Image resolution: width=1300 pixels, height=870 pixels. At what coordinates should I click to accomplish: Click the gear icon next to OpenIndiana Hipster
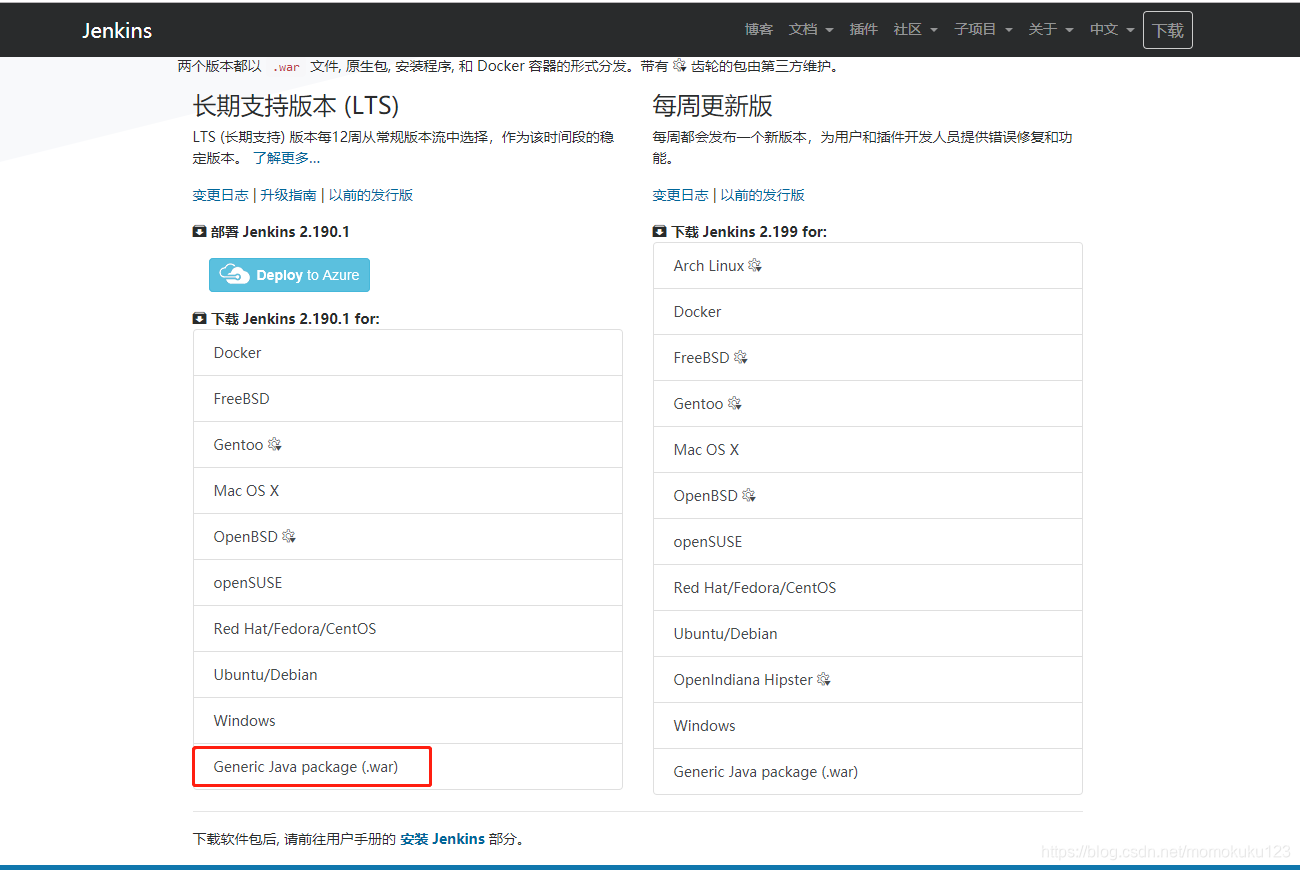pos(823,678)
